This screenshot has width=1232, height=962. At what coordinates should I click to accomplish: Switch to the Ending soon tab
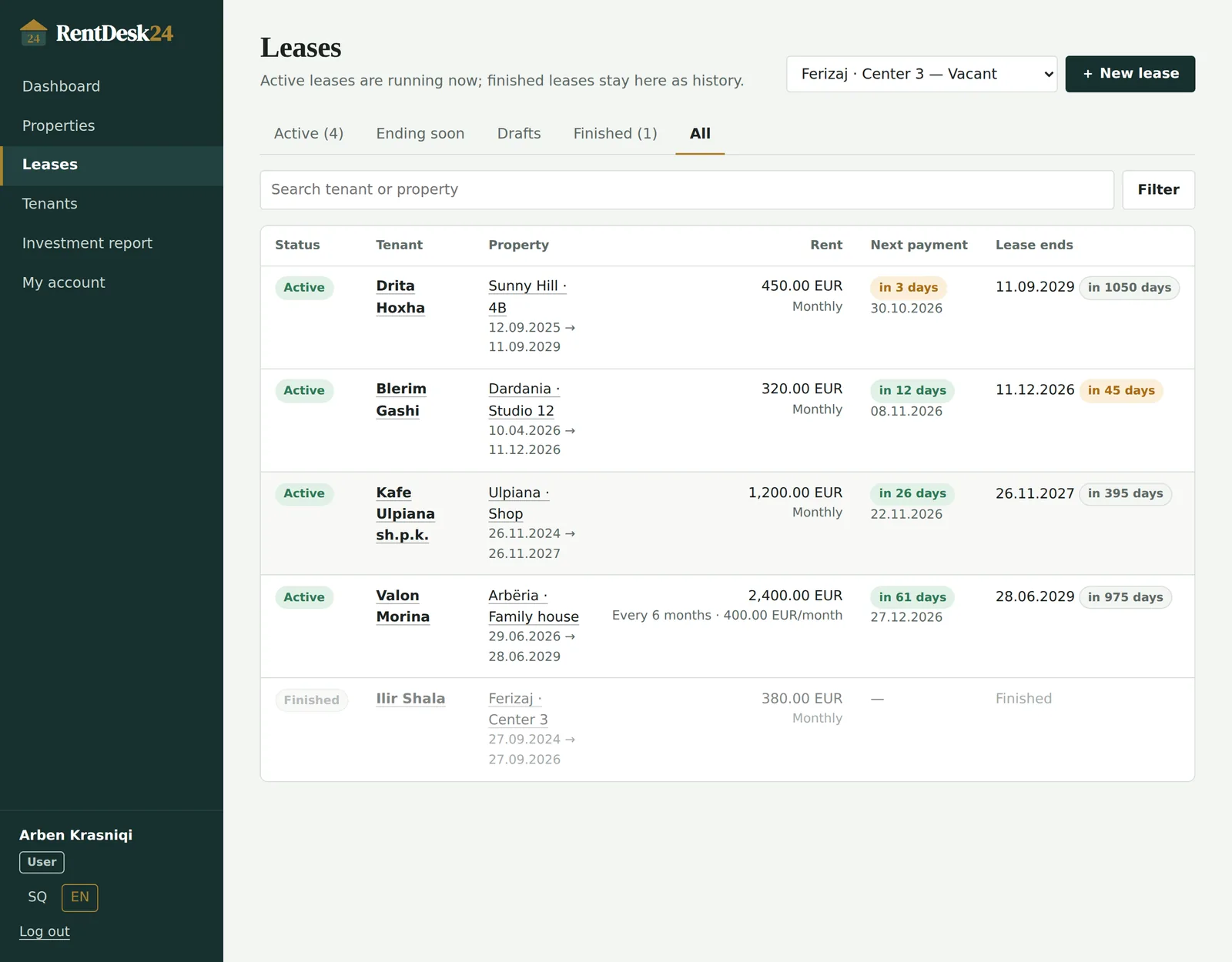click(420, 134)
